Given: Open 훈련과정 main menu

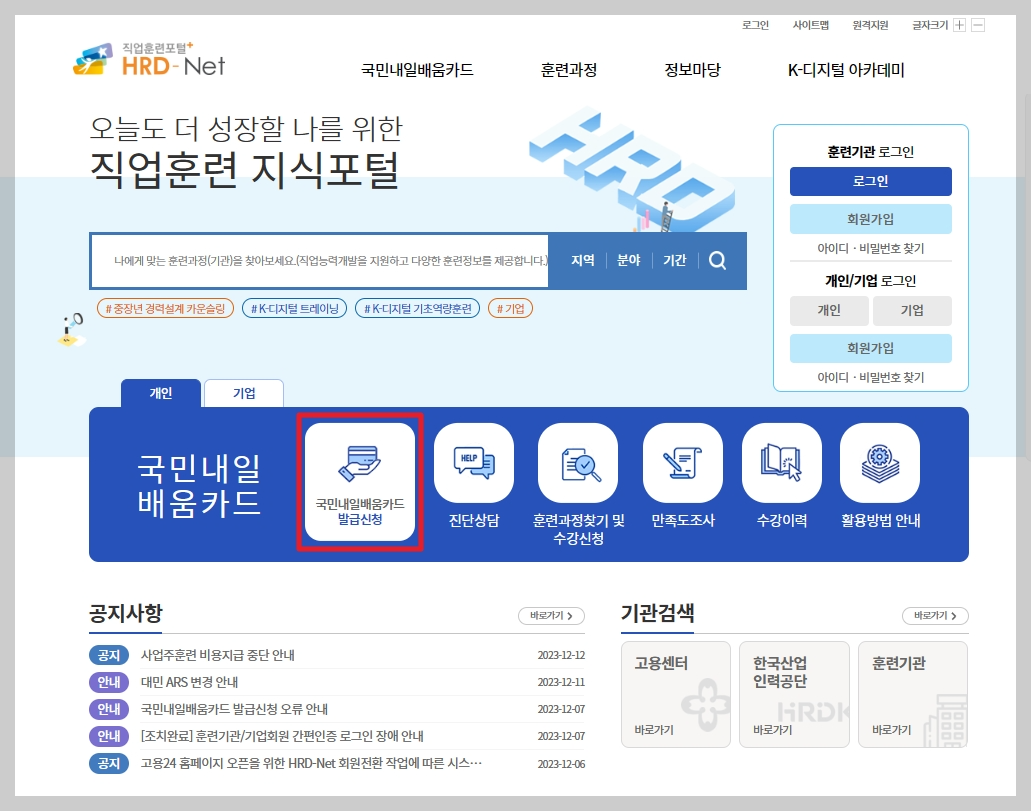Looking at the screenshot, I should tap(569, 70).
